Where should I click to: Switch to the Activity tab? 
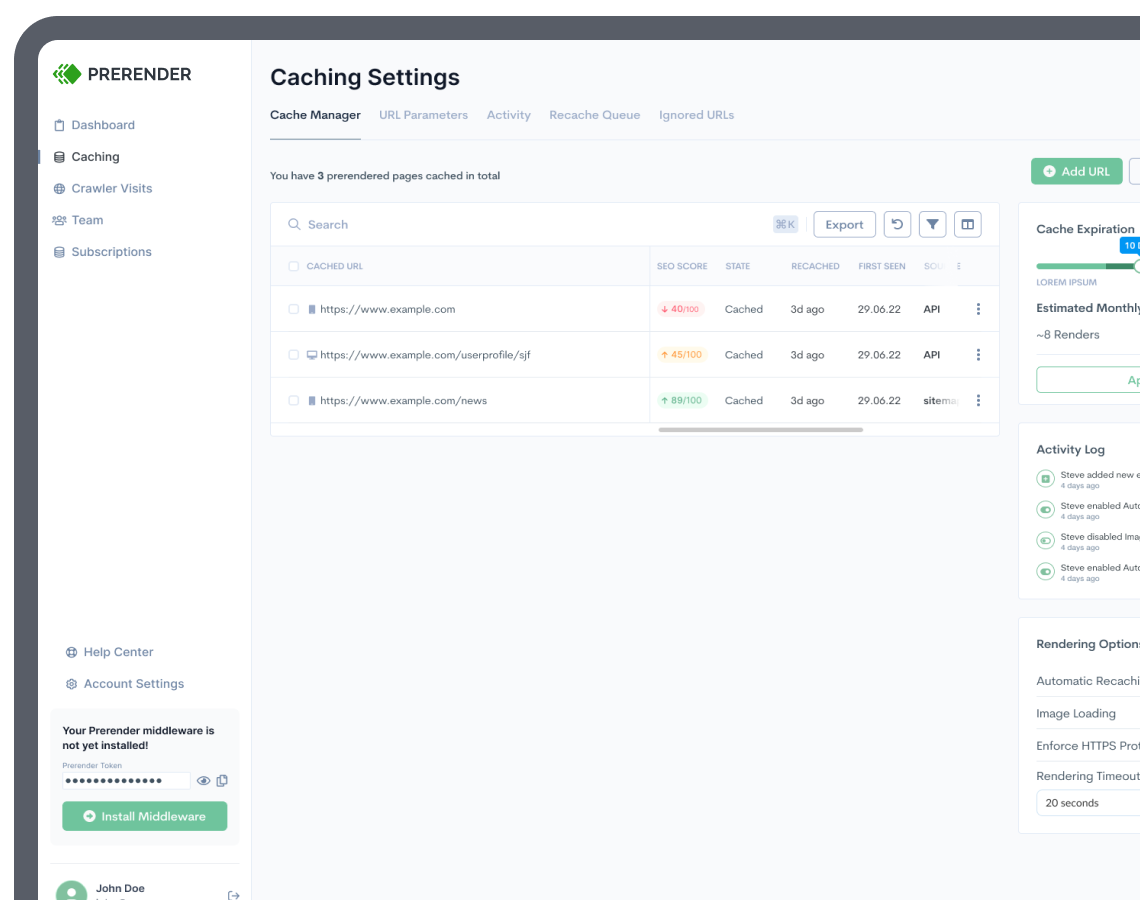(x=508, y=115)
